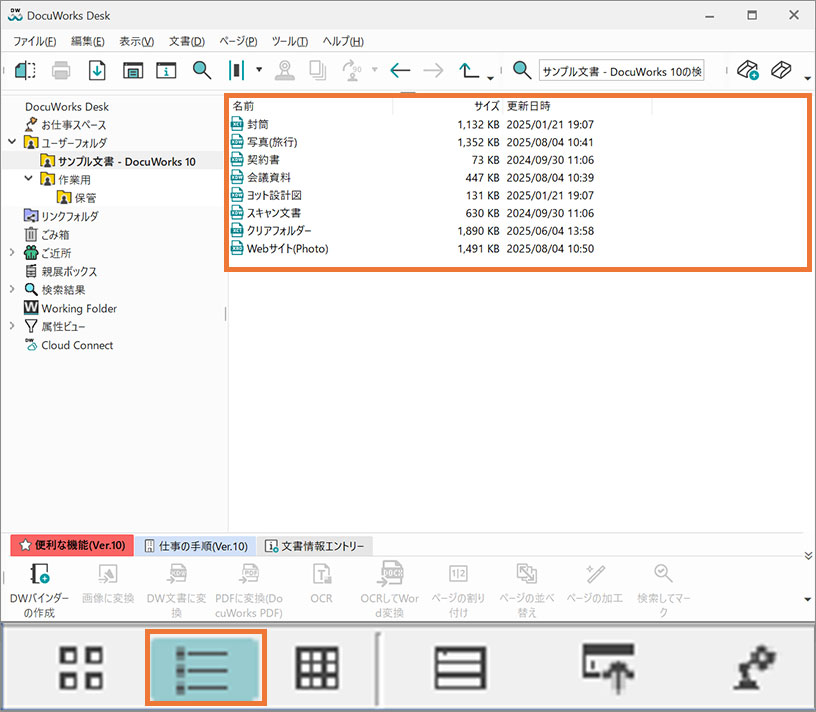
Task: Select the スキャン文書 file
Action: (x=266, y=213)
